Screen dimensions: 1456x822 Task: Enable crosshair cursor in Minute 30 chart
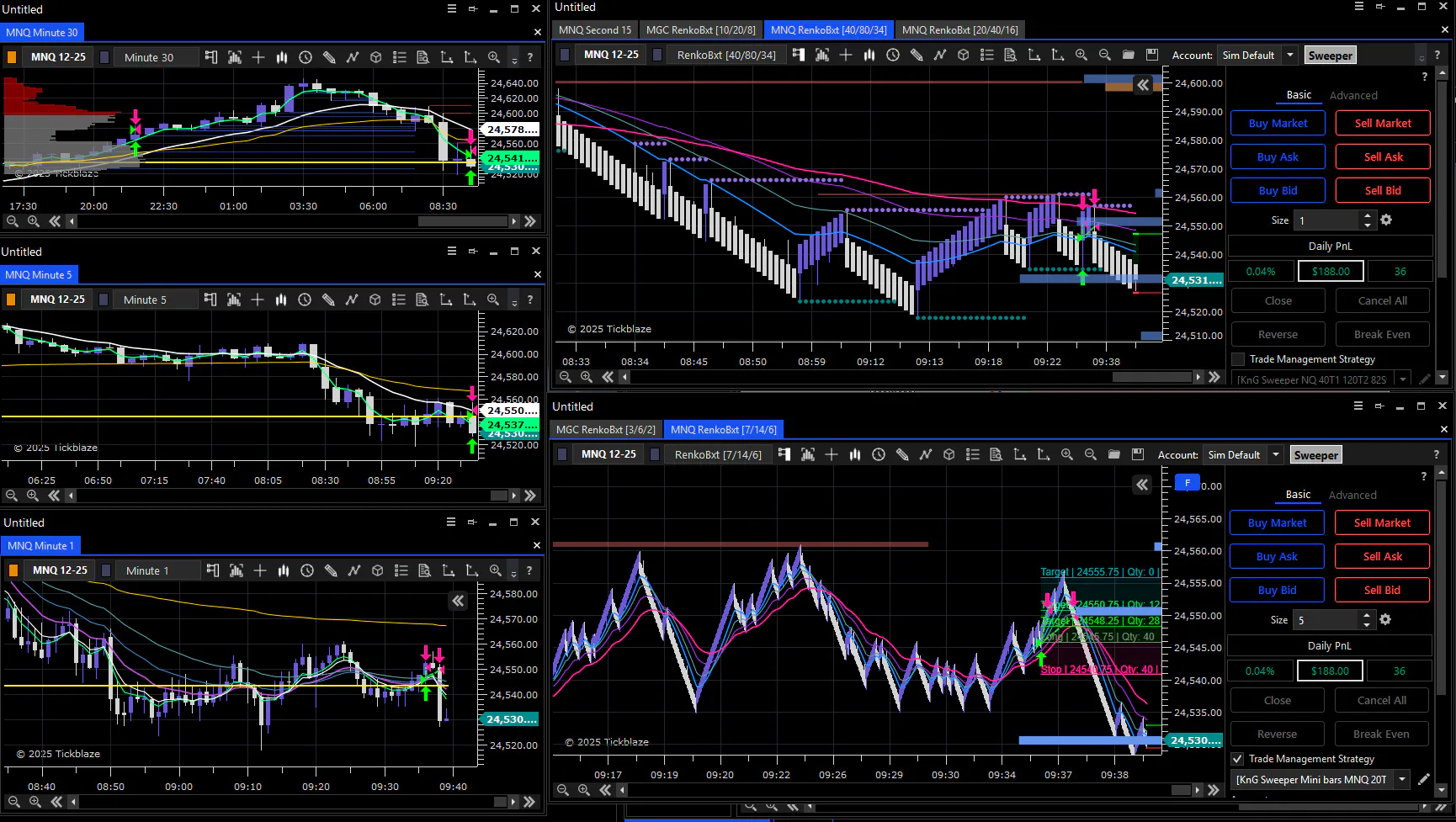(258, 57)
